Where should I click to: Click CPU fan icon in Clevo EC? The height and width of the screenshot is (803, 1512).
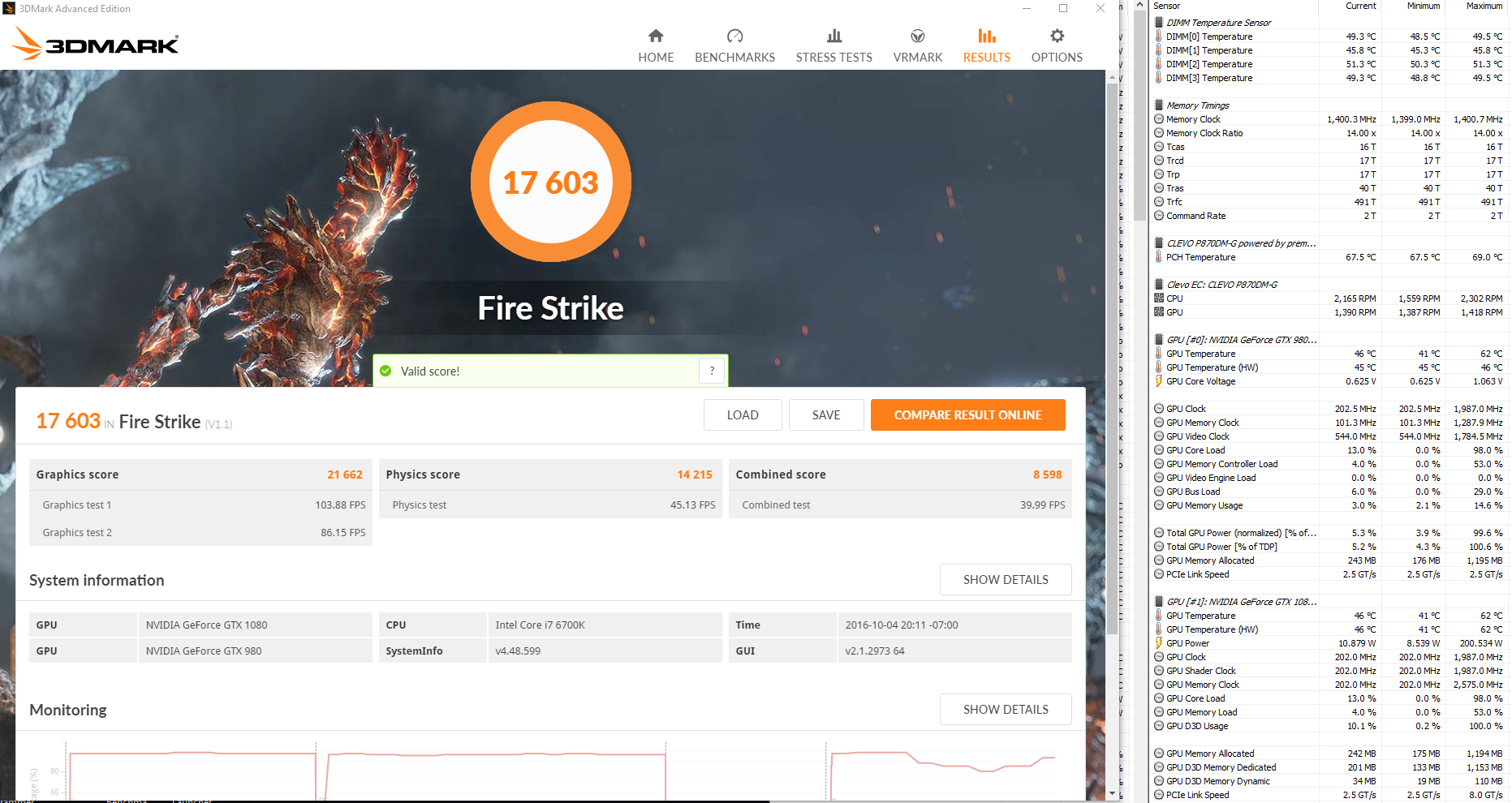1159,298
